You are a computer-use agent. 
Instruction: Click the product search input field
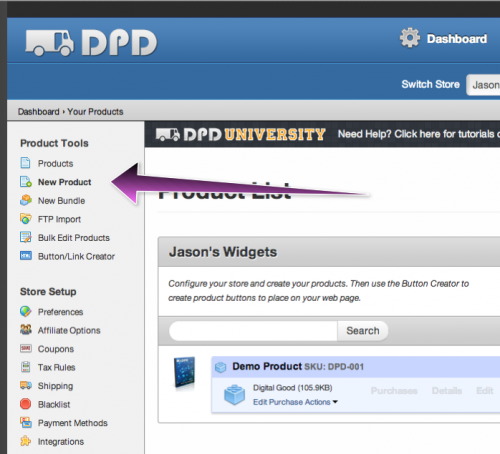253,331
